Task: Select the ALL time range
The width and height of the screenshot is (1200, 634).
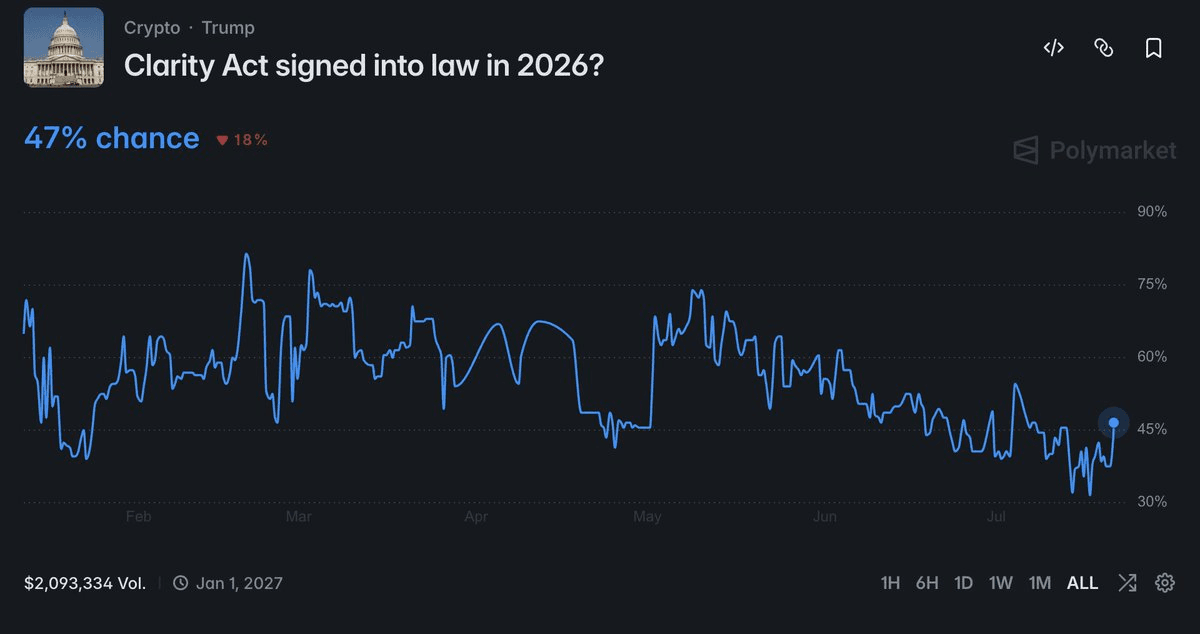Action: coord(1082,582)
